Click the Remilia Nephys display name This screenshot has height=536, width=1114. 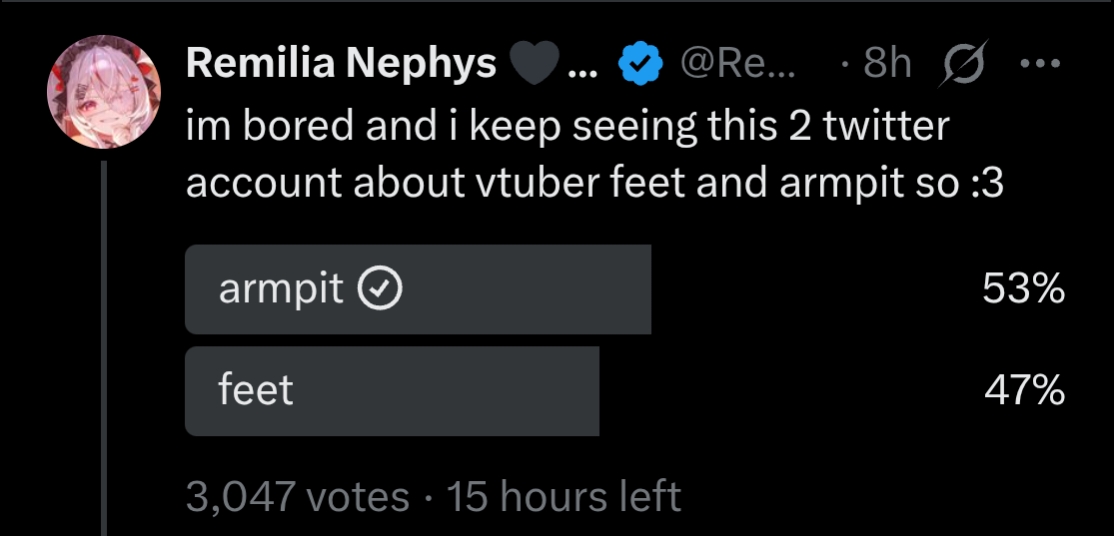(x=341, y=64)
